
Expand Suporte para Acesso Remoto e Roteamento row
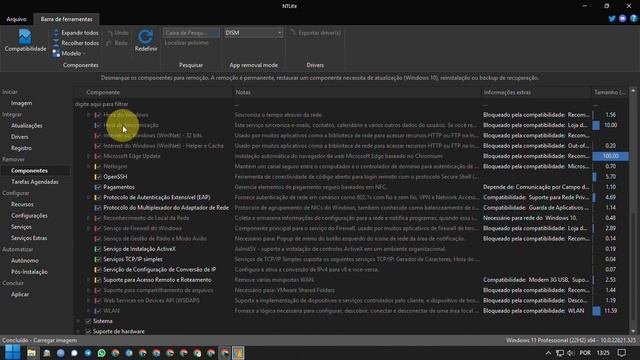(x=88, y=280)
